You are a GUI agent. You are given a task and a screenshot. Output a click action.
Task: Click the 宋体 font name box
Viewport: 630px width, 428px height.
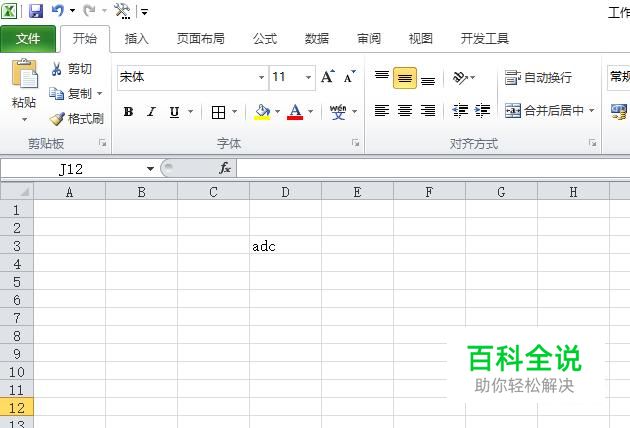[187, 77]
